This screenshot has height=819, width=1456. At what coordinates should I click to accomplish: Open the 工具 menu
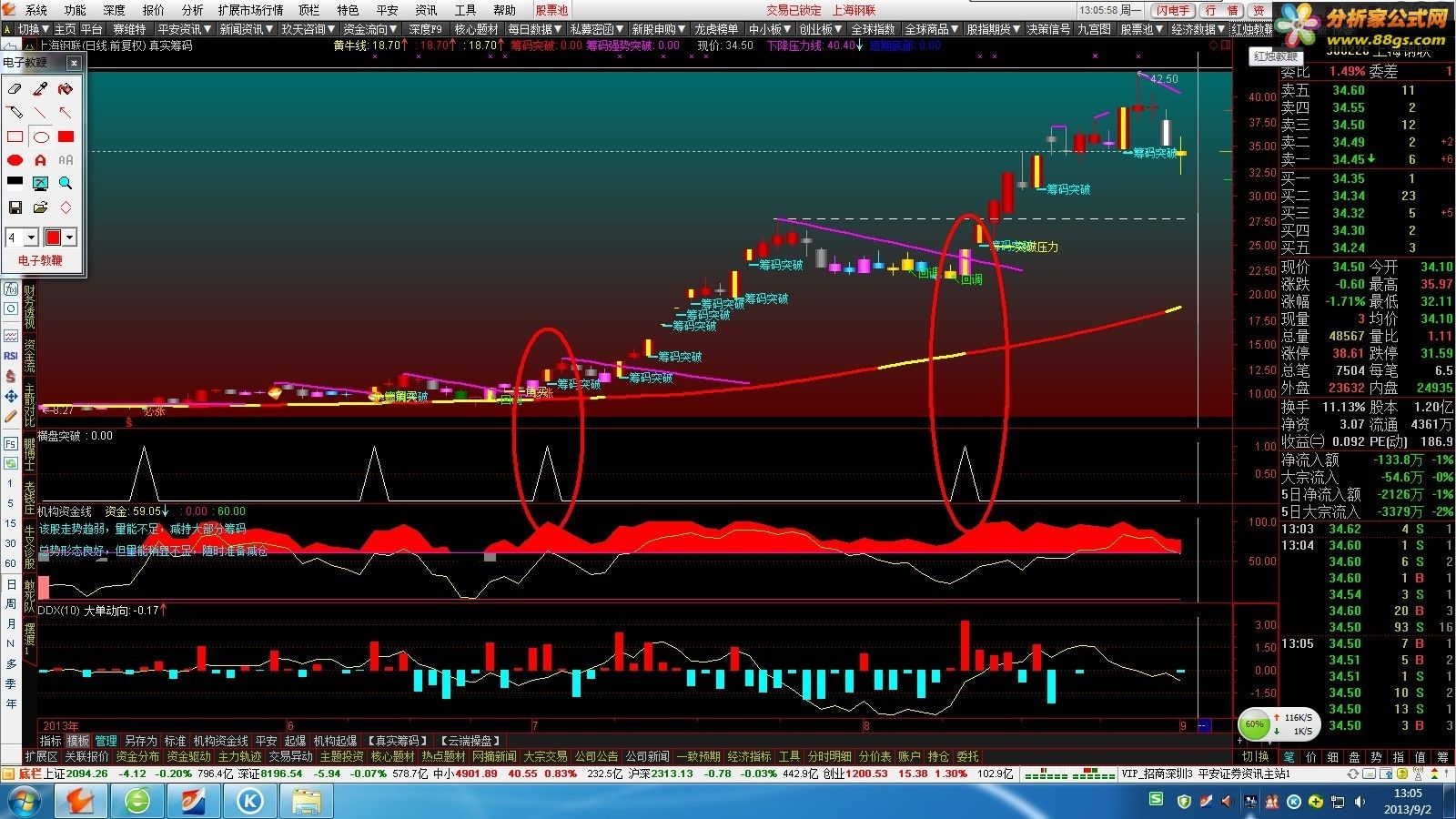pos(465,10)
